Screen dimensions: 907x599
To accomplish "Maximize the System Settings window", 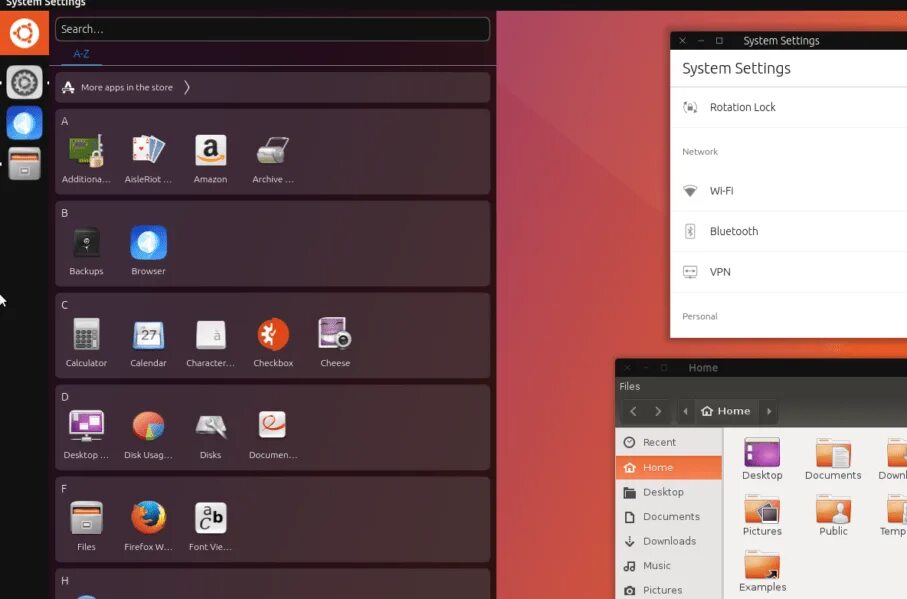I will pos(719,40).
